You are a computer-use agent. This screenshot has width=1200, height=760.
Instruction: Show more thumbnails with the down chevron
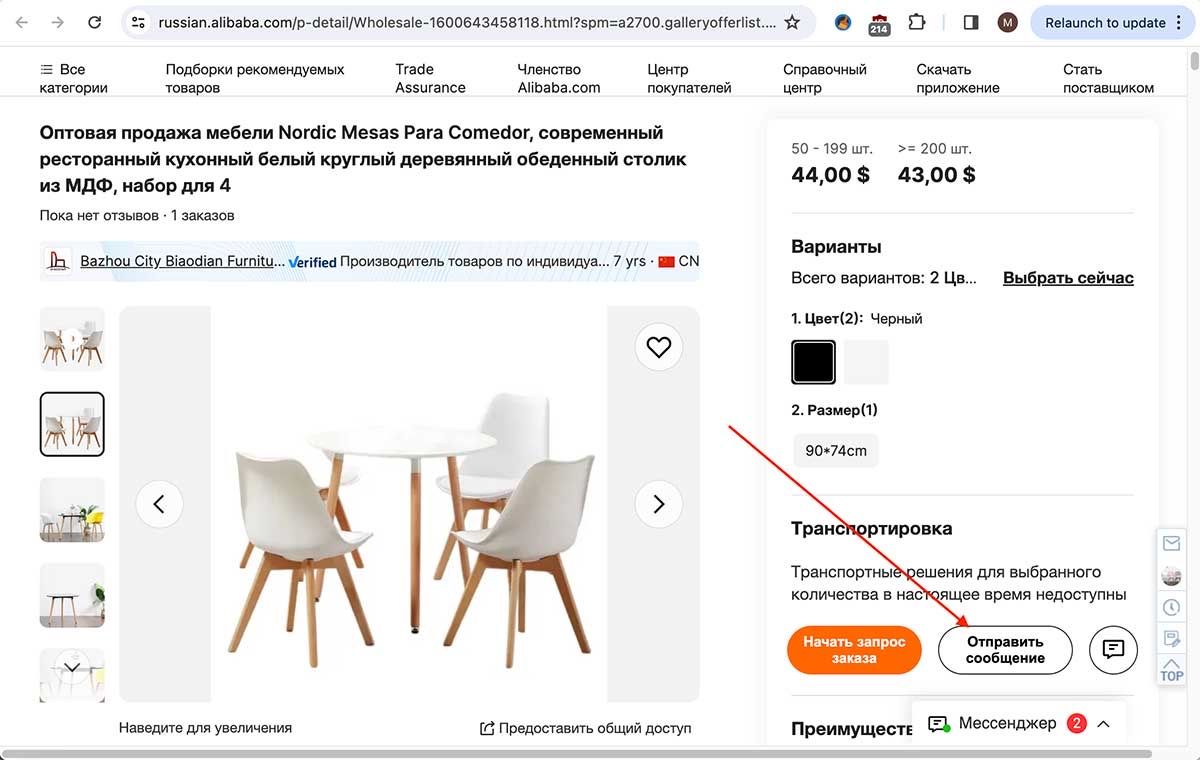coord(72,667)
